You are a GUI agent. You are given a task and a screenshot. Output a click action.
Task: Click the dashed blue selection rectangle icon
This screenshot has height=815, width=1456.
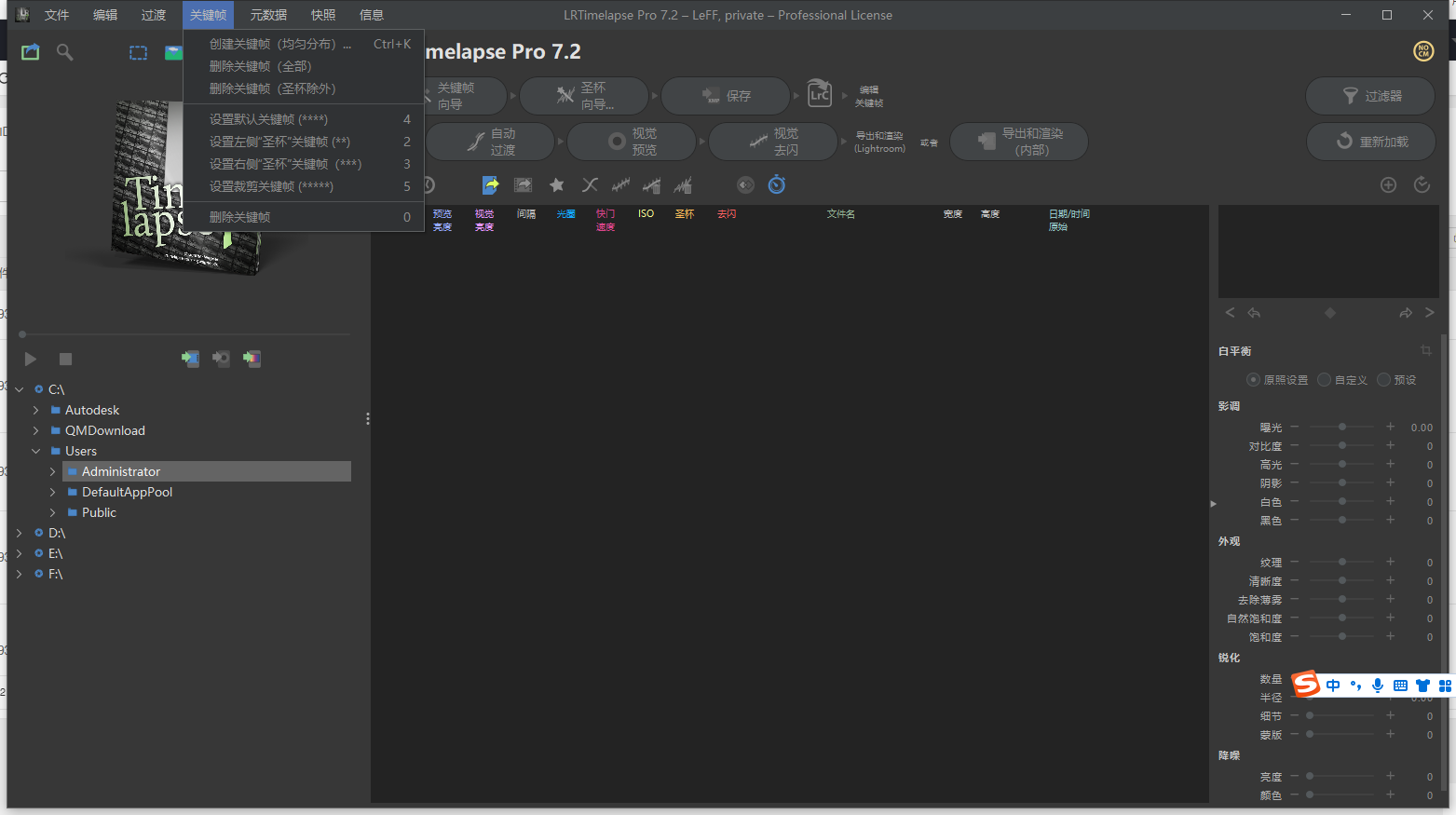click(x=138, y=53)
